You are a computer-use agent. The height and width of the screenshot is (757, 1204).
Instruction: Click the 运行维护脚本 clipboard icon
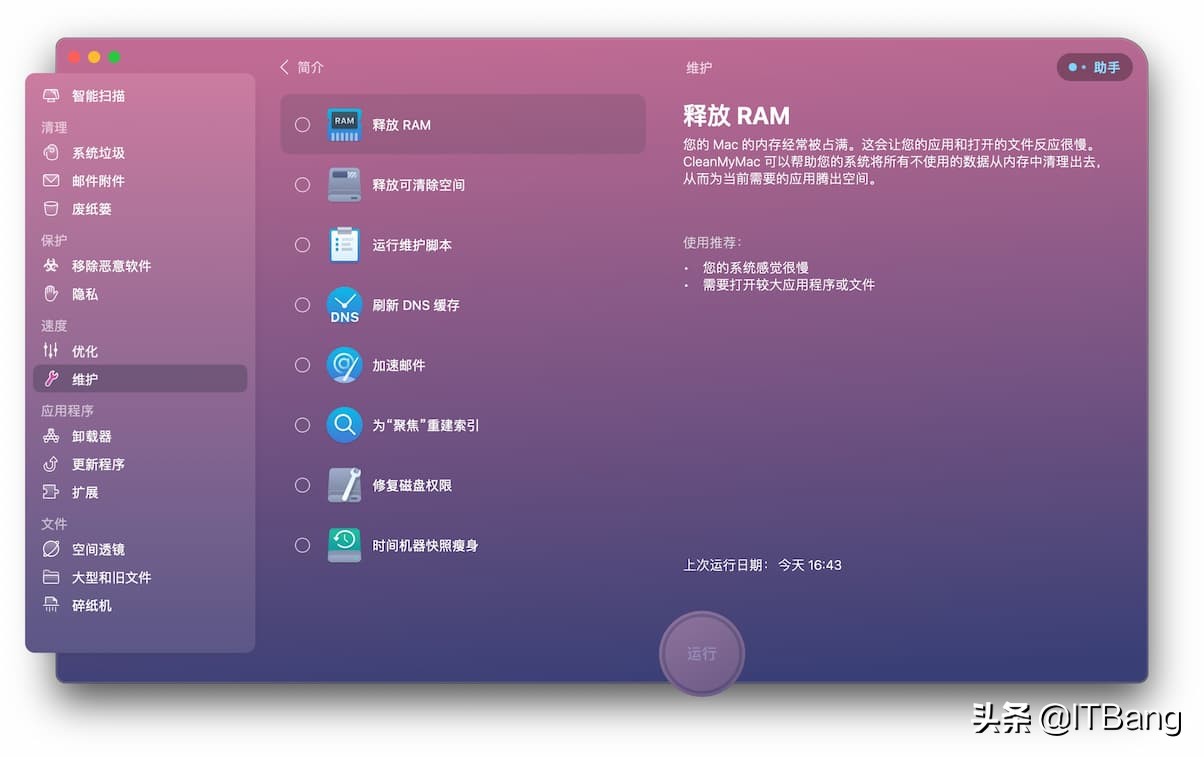pyautogui.click(x=344, y=245)
